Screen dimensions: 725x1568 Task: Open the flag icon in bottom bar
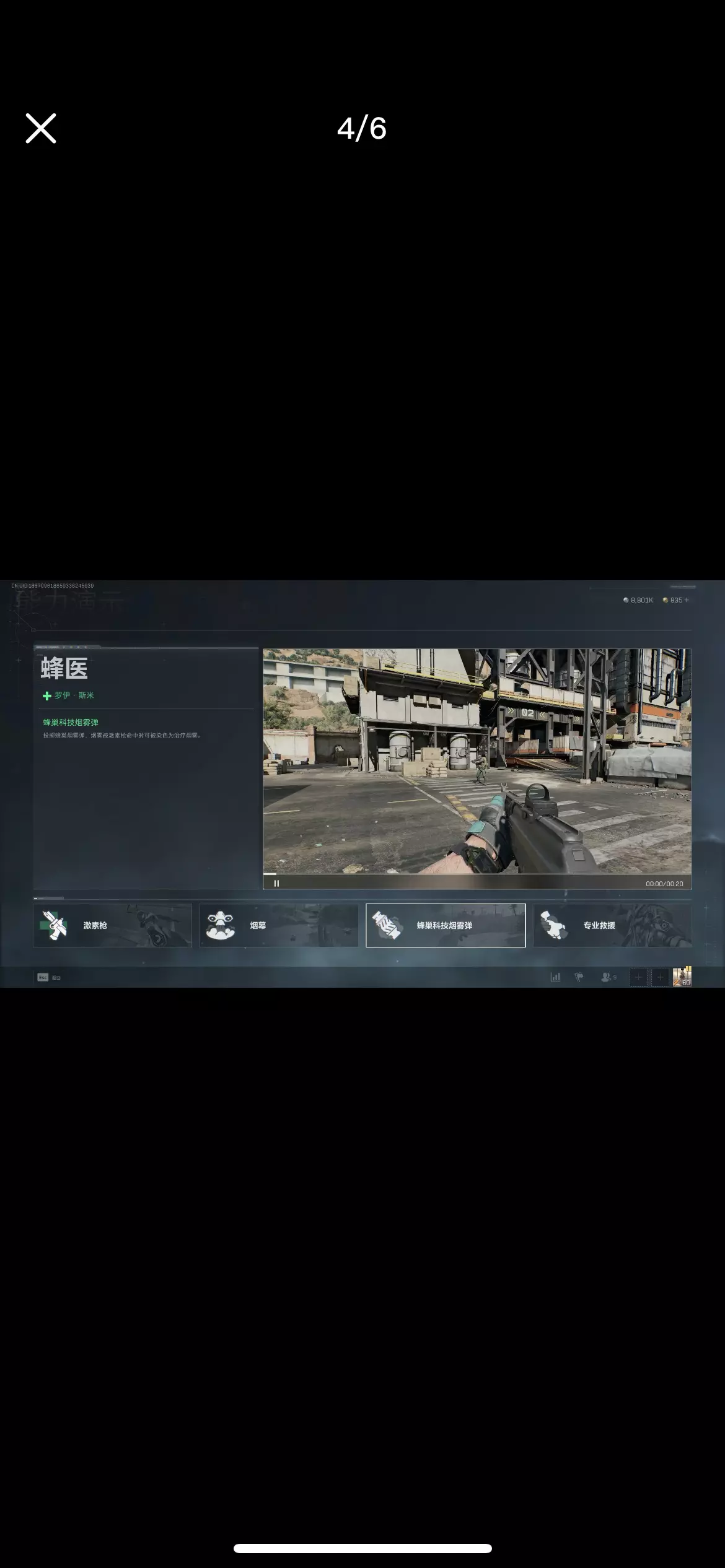pos(579,977)
